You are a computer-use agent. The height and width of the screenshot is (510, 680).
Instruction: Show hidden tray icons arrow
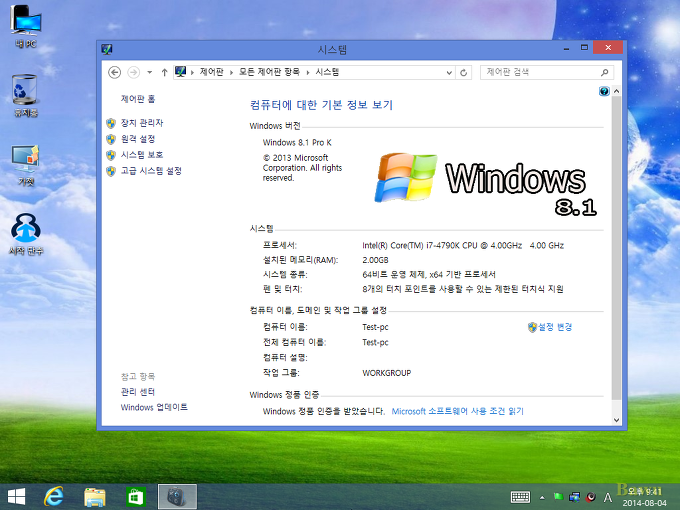coord(542,497)
